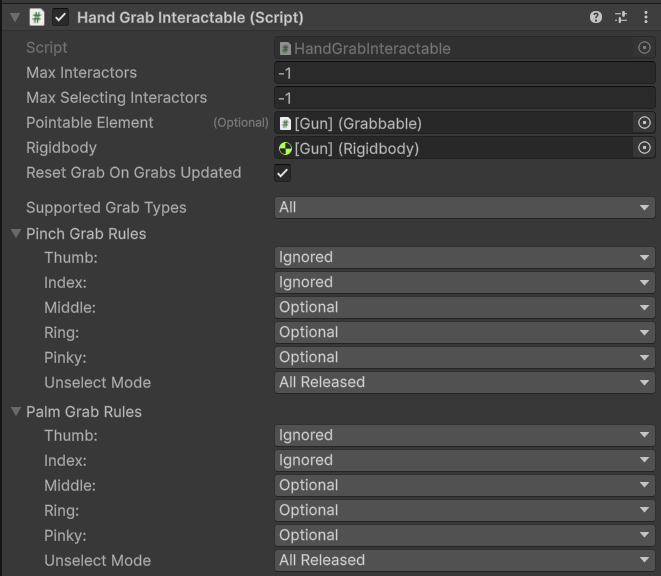Image resolution: width=661 pixels, height=576 pixels.
Task: Open the component three-dot context menu
Action: pos(645,17)
